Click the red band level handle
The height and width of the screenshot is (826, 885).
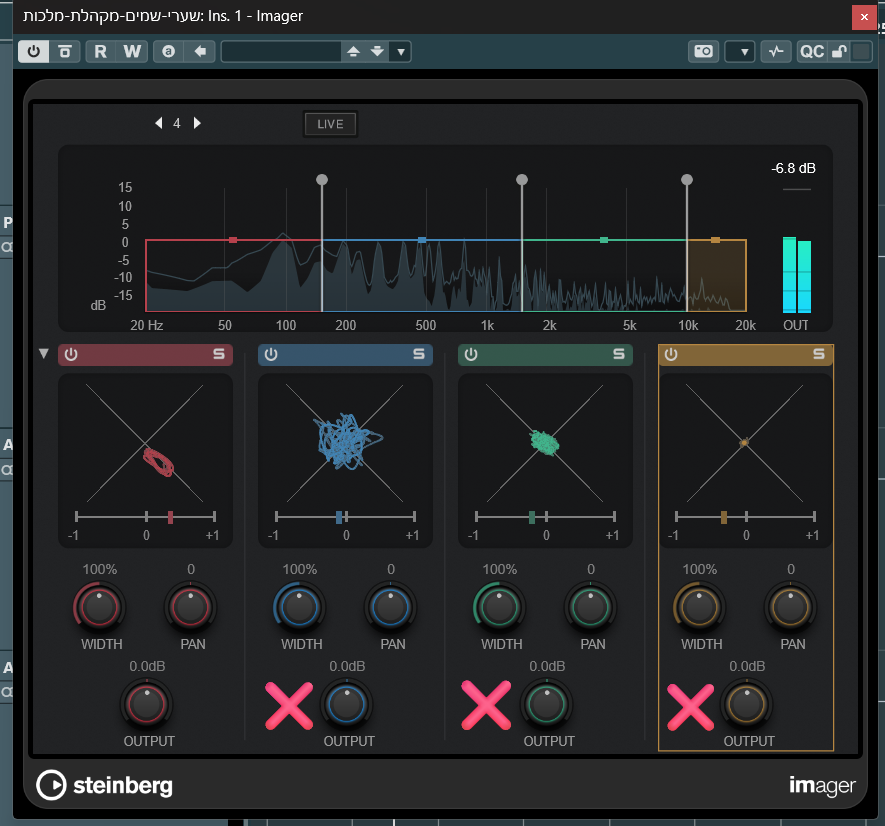pos(233,240)
